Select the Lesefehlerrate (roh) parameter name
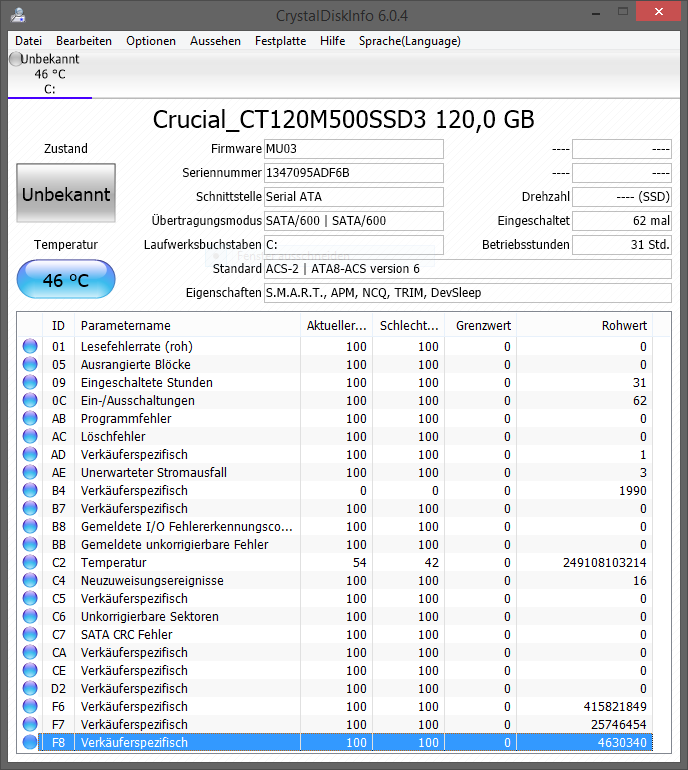 coord(137,347)
